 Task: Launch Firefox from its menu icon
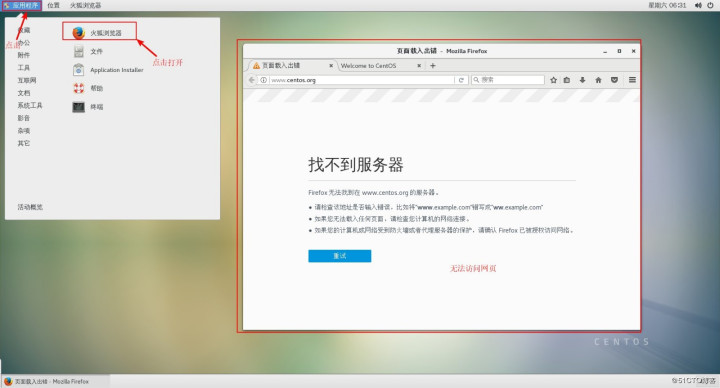79,33
